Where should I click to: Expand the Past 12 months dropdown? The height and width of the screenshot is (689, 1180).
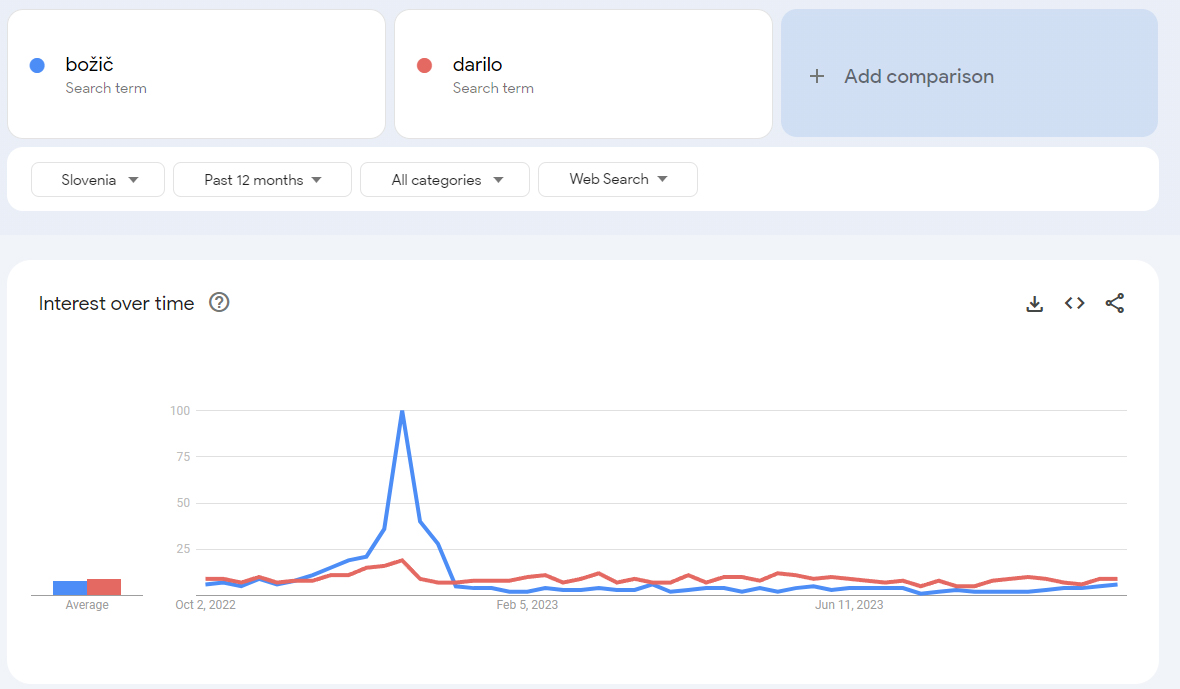click(262, 180)
